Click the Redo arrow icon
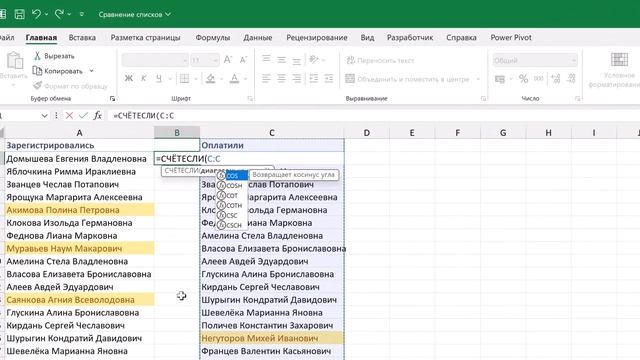 (59, 14)
